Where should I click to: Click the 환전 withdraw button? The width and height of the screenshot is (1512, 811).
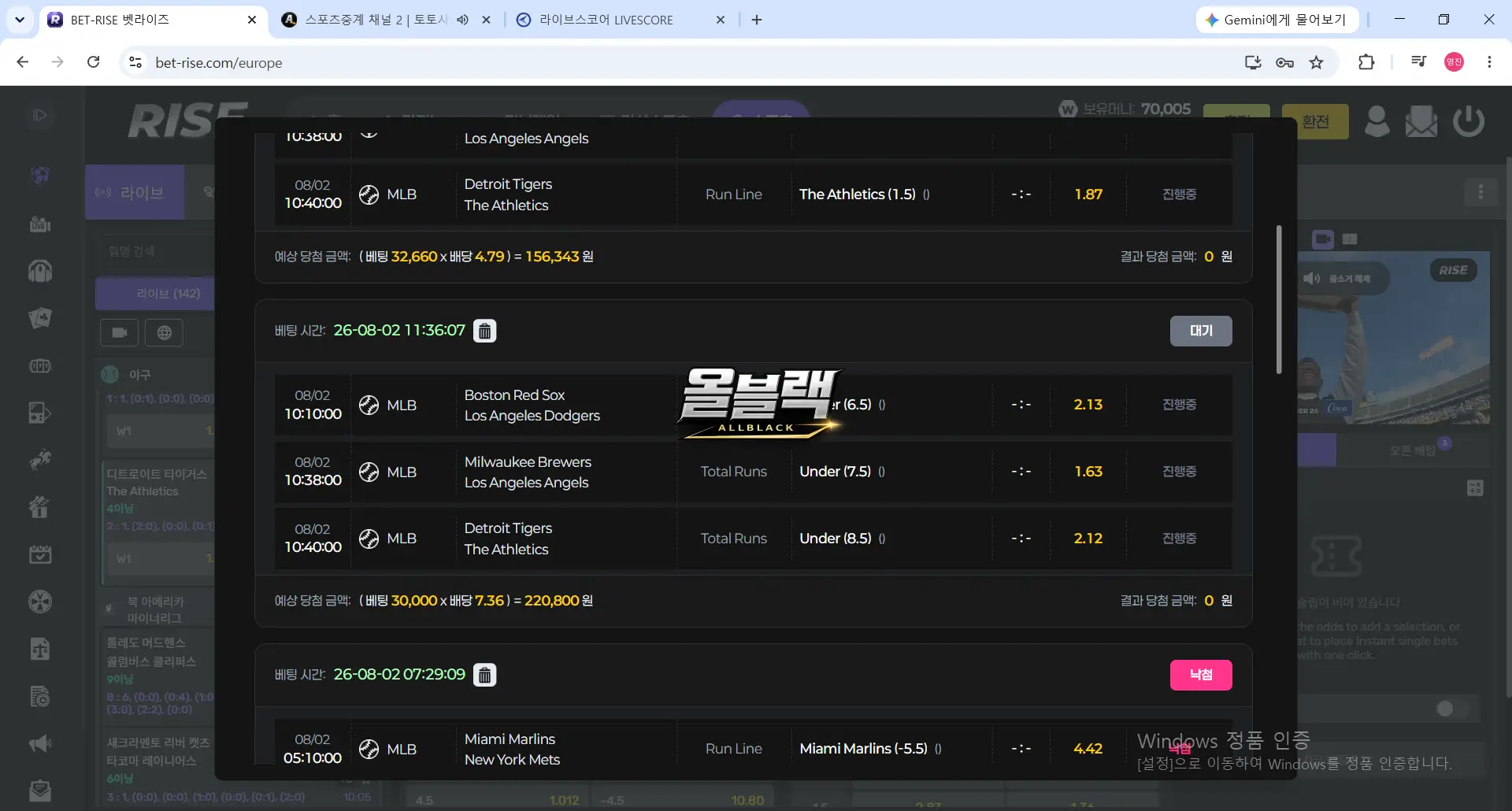click(1315, 122)
